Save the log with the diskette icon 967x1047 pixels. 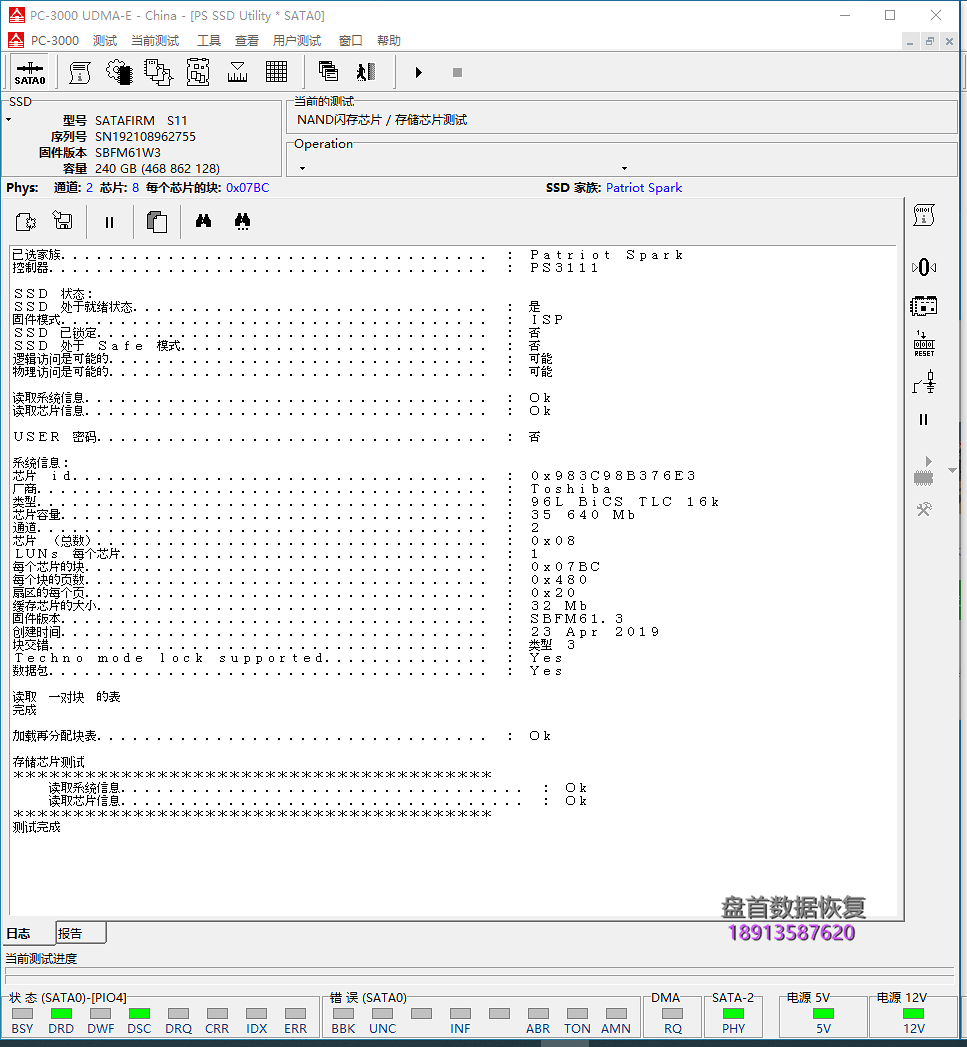(63, 221)
